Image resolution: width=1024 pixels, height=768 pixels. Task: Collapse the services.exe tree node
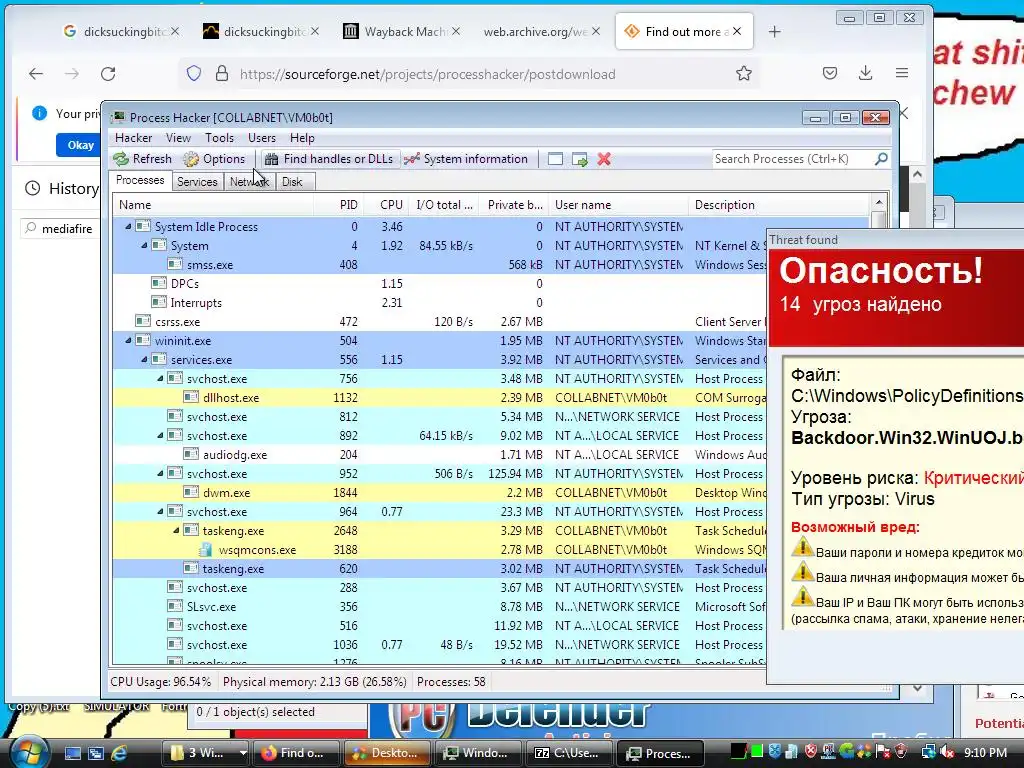click(144, 359)
